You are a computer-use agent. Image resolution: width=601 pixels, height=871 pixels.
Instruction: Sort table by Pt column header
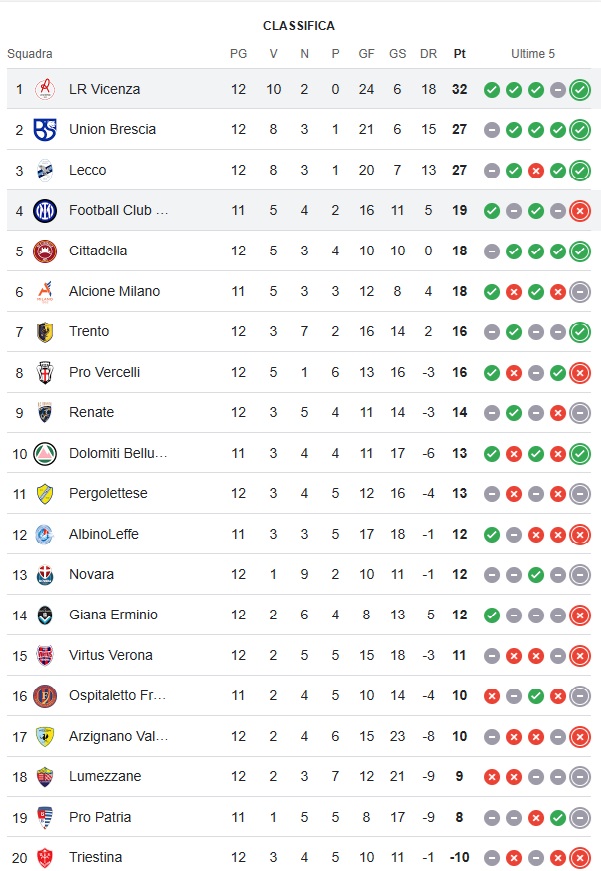[459, 54]
